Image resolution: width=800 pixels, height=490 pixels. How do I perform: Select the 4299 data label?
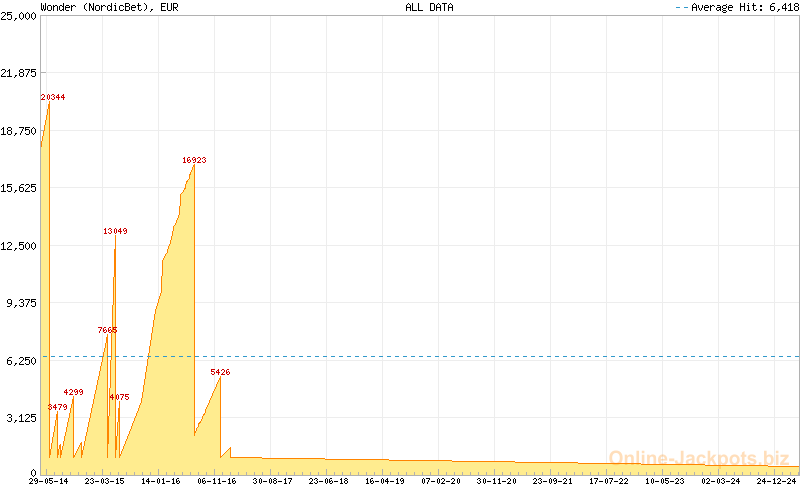(x=74, y=392)
